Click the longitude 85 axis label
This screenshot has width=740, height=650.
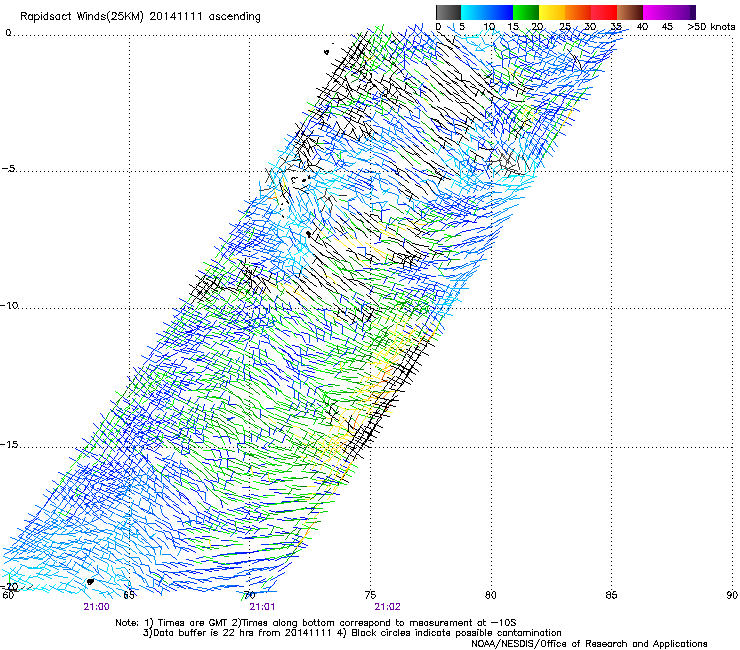[611, 595]
